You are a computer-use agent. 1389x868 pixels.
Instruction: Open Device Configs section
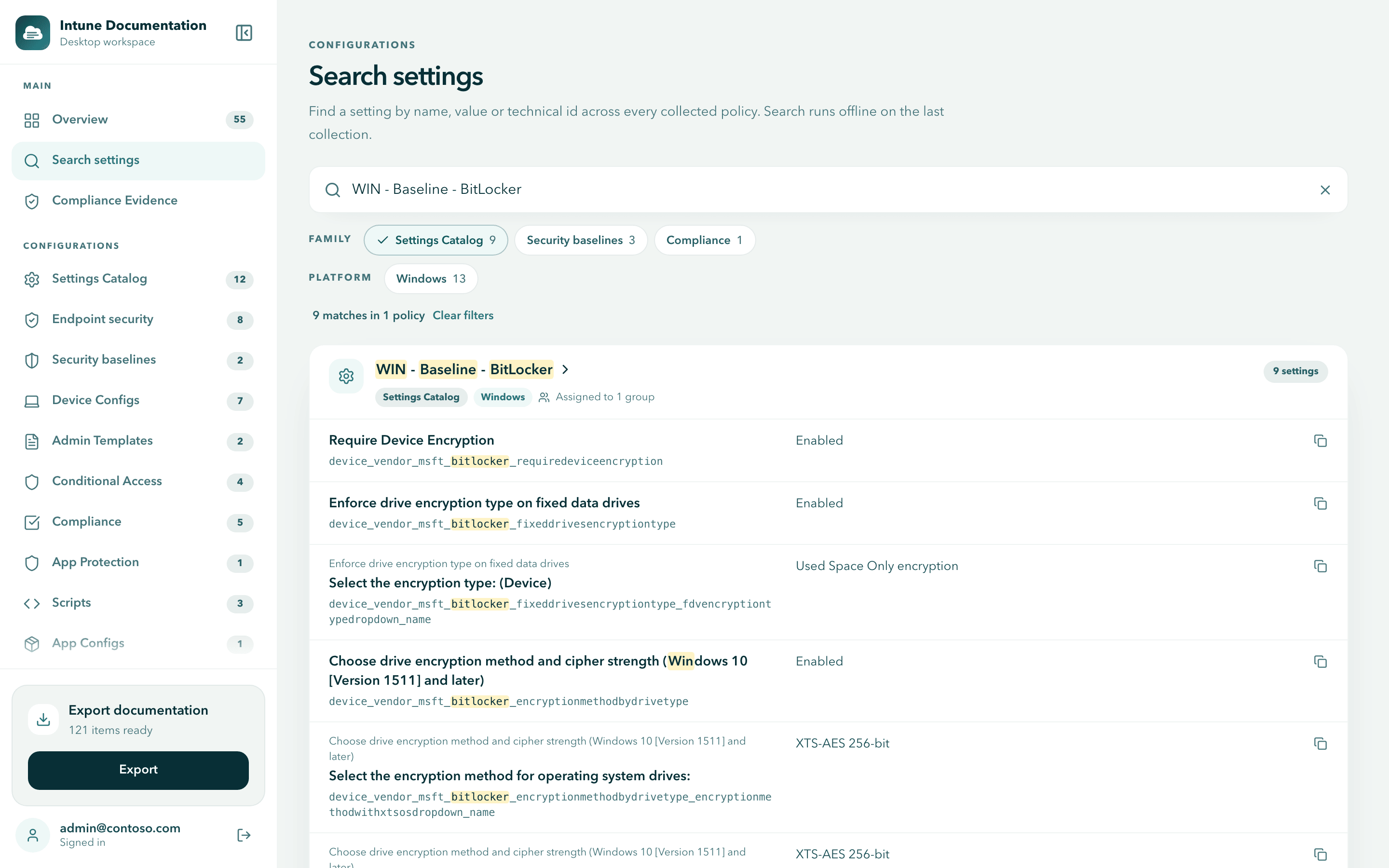pos(138,401)
